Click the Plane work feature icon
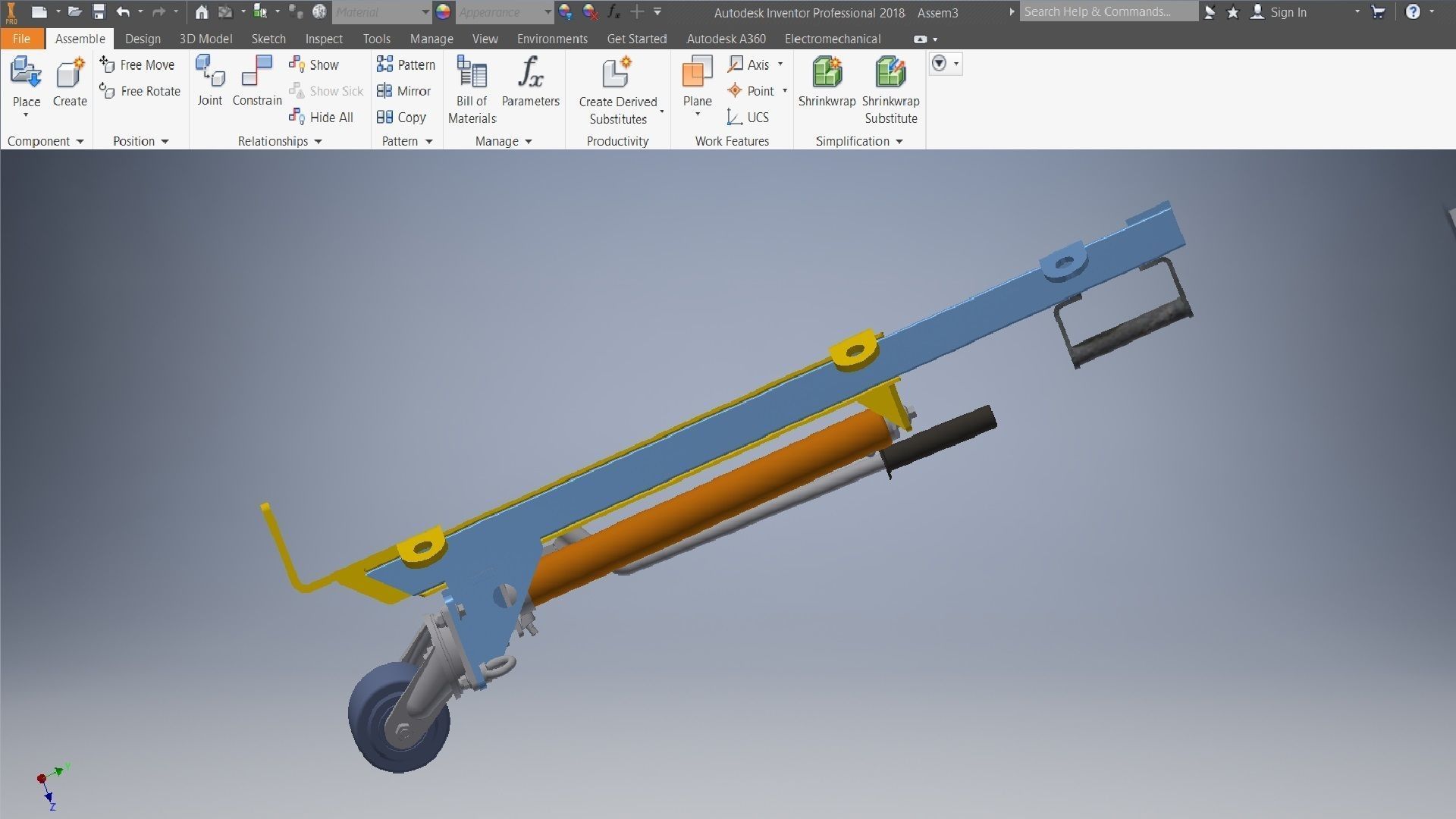 [x=697, y=73]
